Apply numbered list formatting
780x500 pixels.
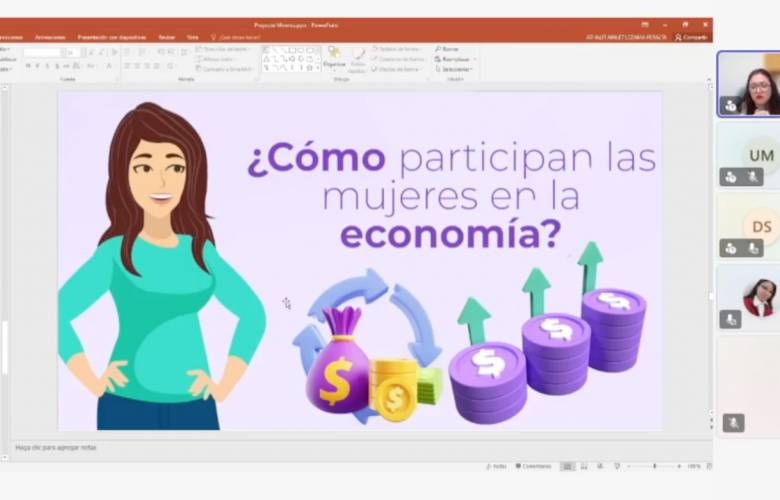[x=142, y=52]
